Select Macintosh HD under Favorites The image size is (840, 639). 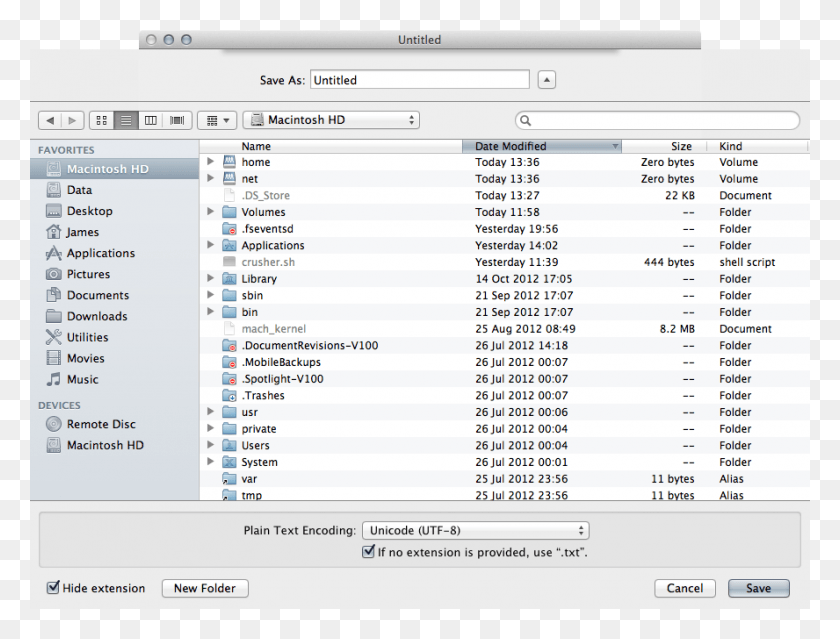pyautogui.click(x=115, y=169)
